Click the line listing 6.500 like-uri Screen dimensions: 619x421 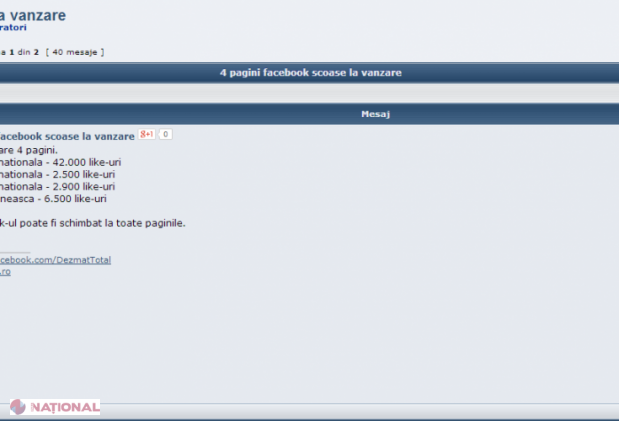(53, 199)
